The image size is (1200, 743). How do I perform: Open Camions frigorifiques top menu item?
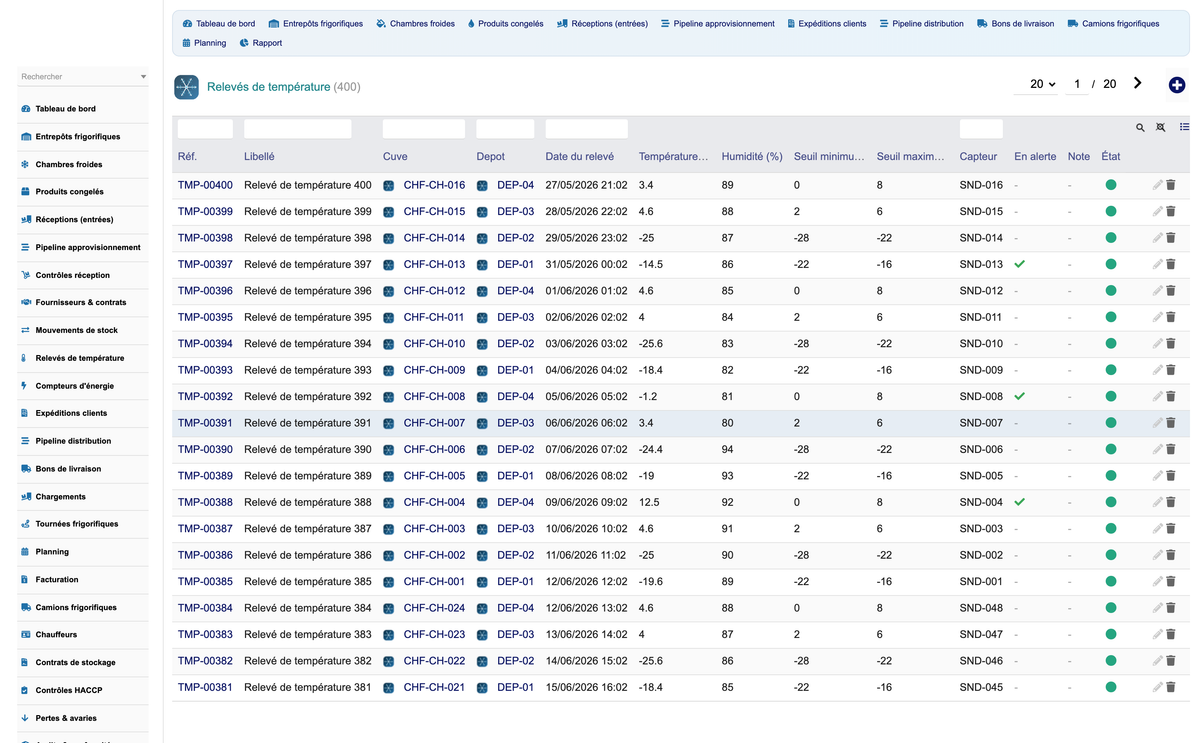pyautogui.click(x=1113, y=24)
